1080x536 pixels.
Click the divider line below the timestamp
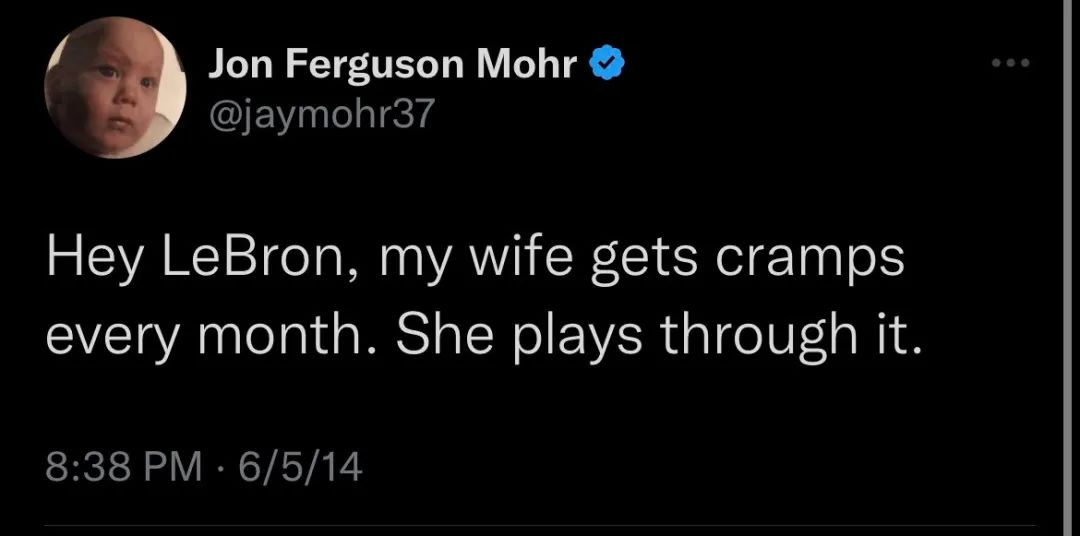coord(540,524)
